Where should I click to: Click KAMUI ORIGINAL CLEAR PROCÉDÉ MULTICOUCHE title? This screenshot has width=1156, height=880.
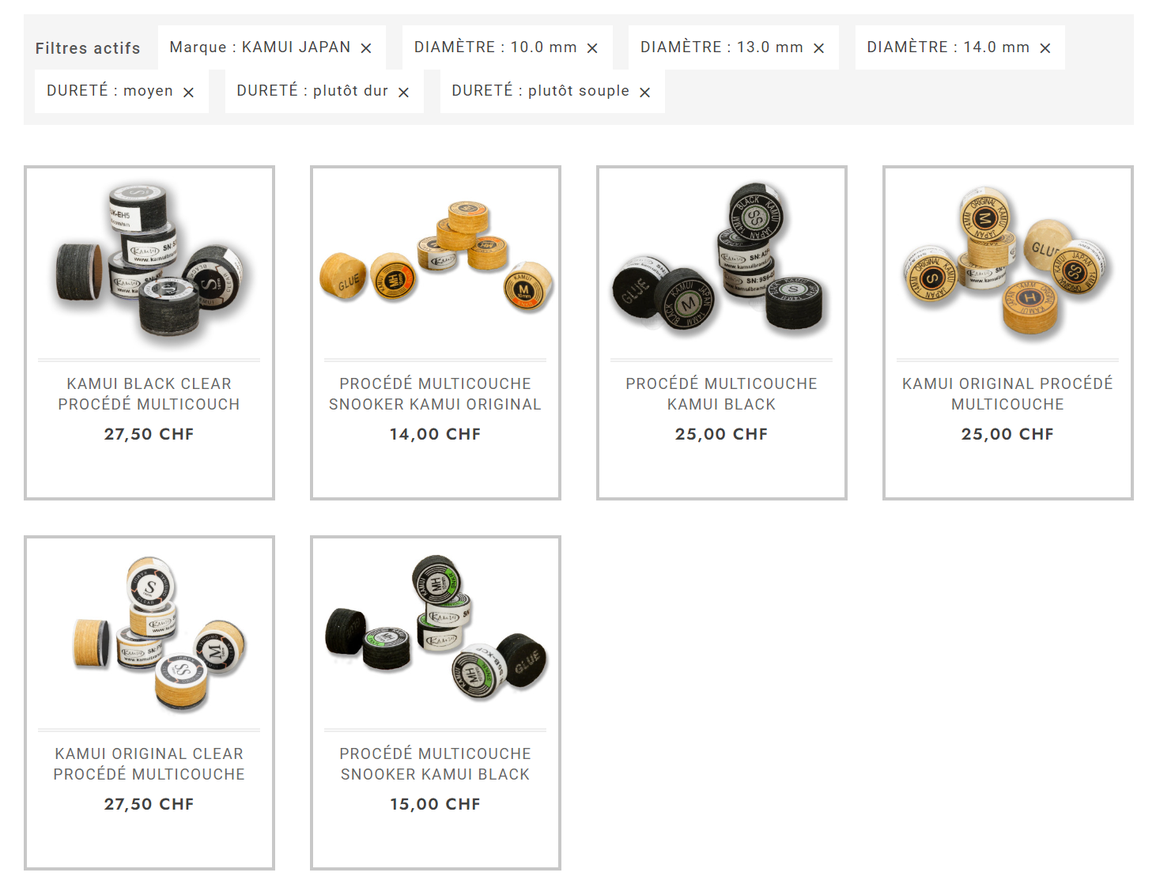click(149, 764)
